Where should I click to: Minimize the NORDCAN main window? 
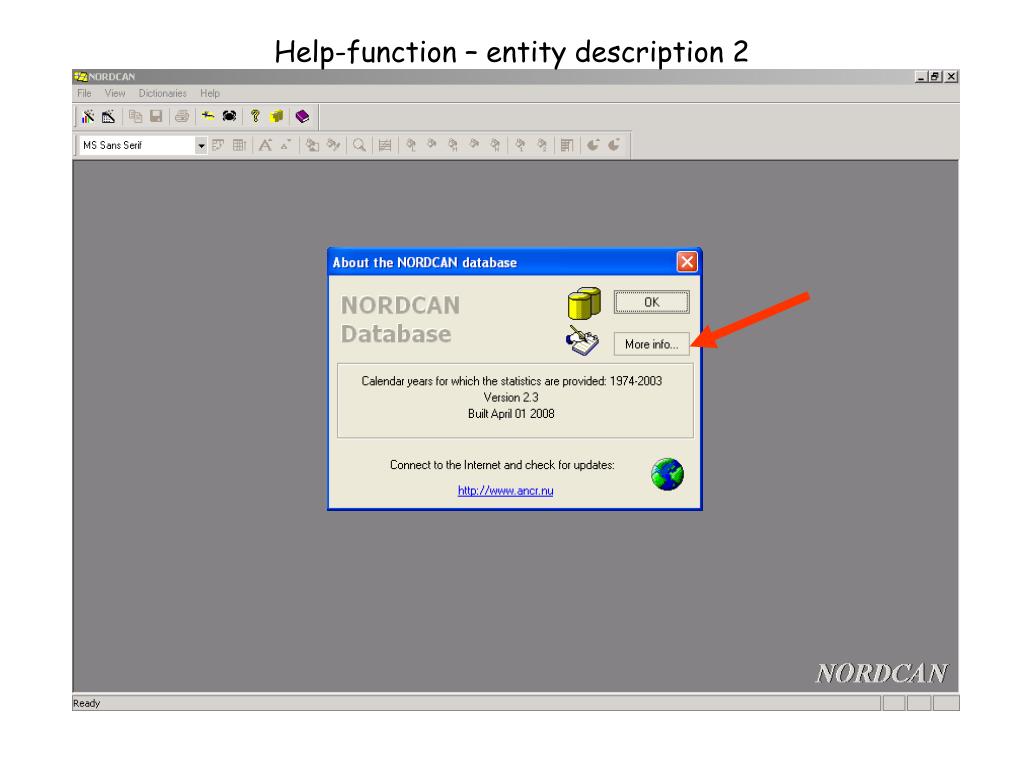point(921,76)
